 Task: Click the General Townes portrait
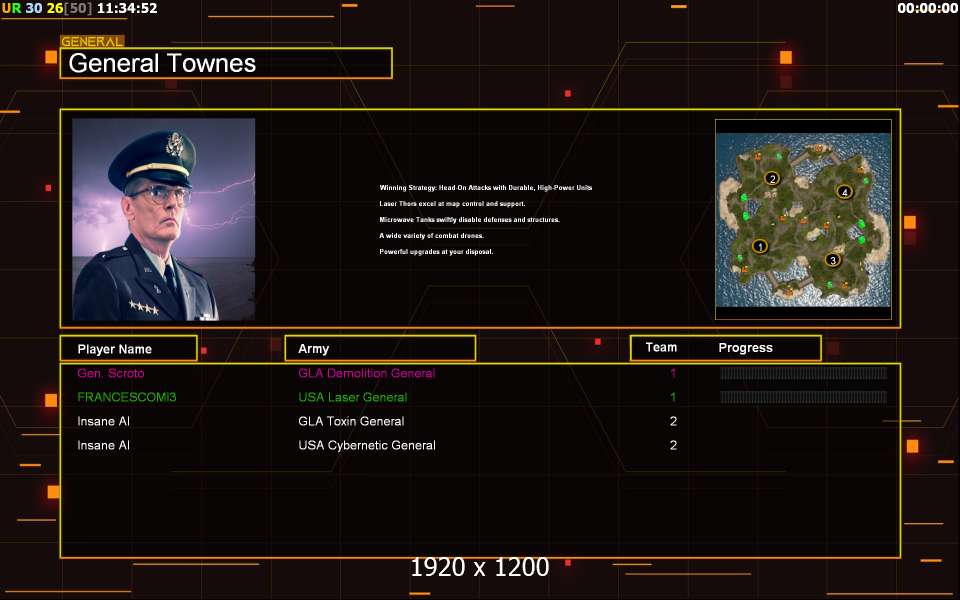(163, 219)
